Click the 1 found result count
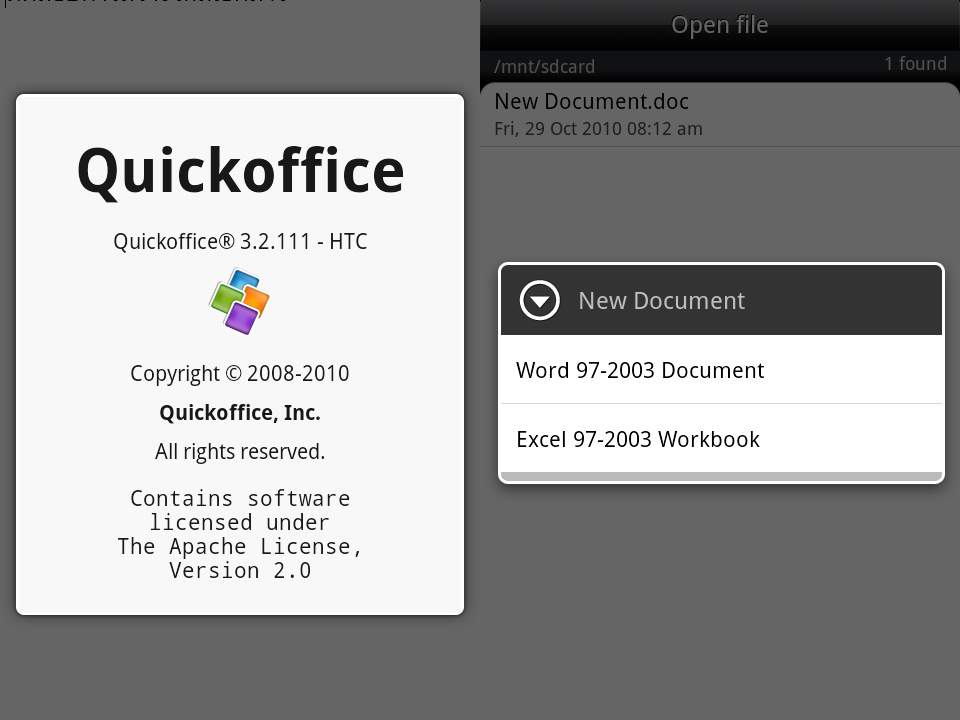960x720 pixels. pos(914,64)
